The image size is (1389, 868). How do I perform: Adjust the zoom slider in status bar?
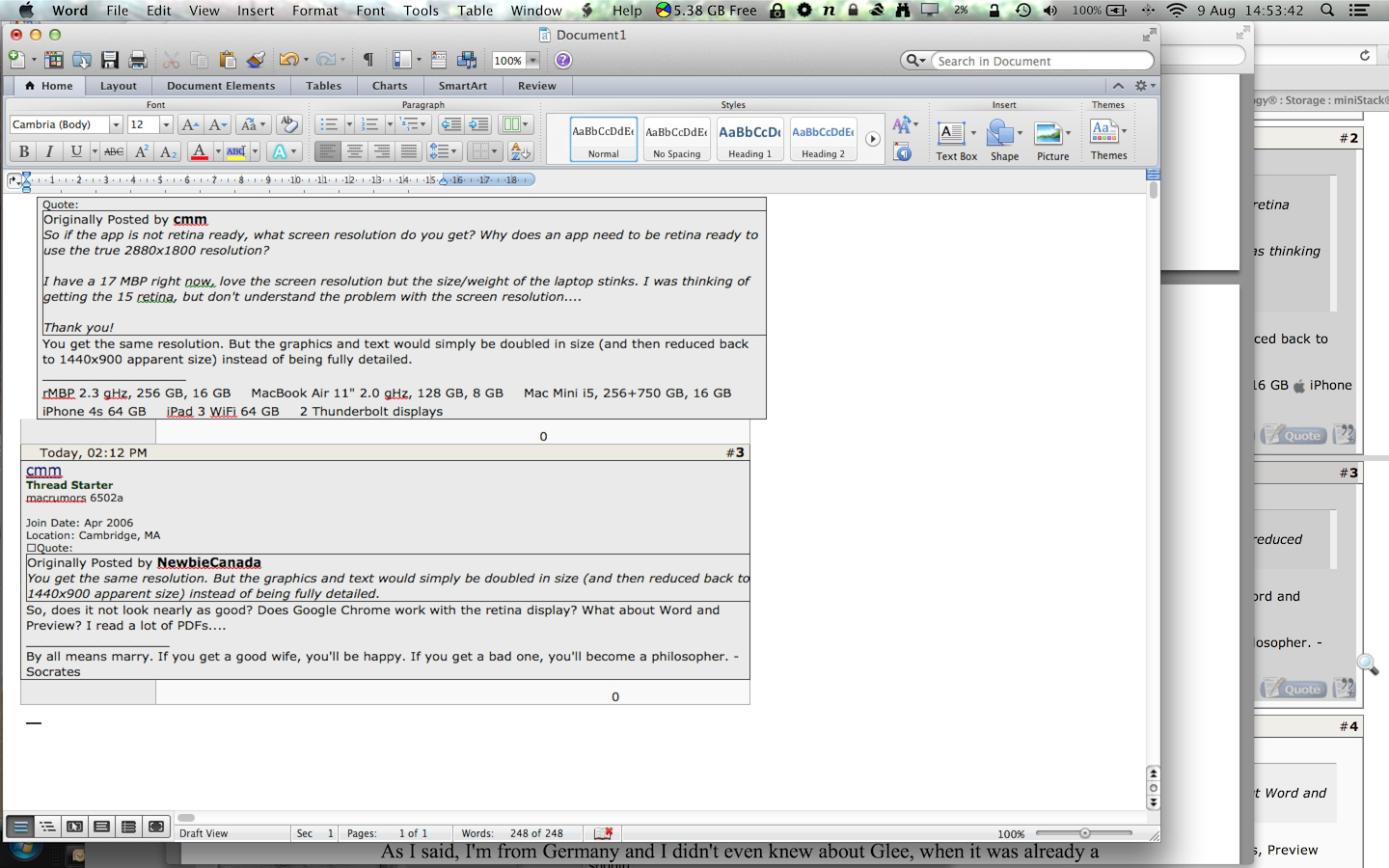[1084, 833]
